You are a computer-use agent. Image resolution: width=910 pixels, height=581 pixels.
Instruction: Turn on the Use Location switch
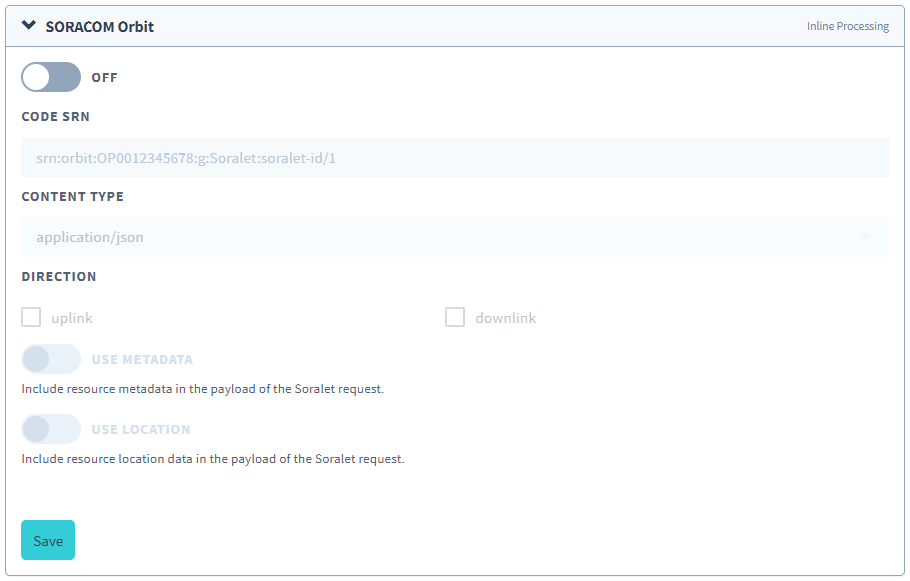tap(51, 429)
